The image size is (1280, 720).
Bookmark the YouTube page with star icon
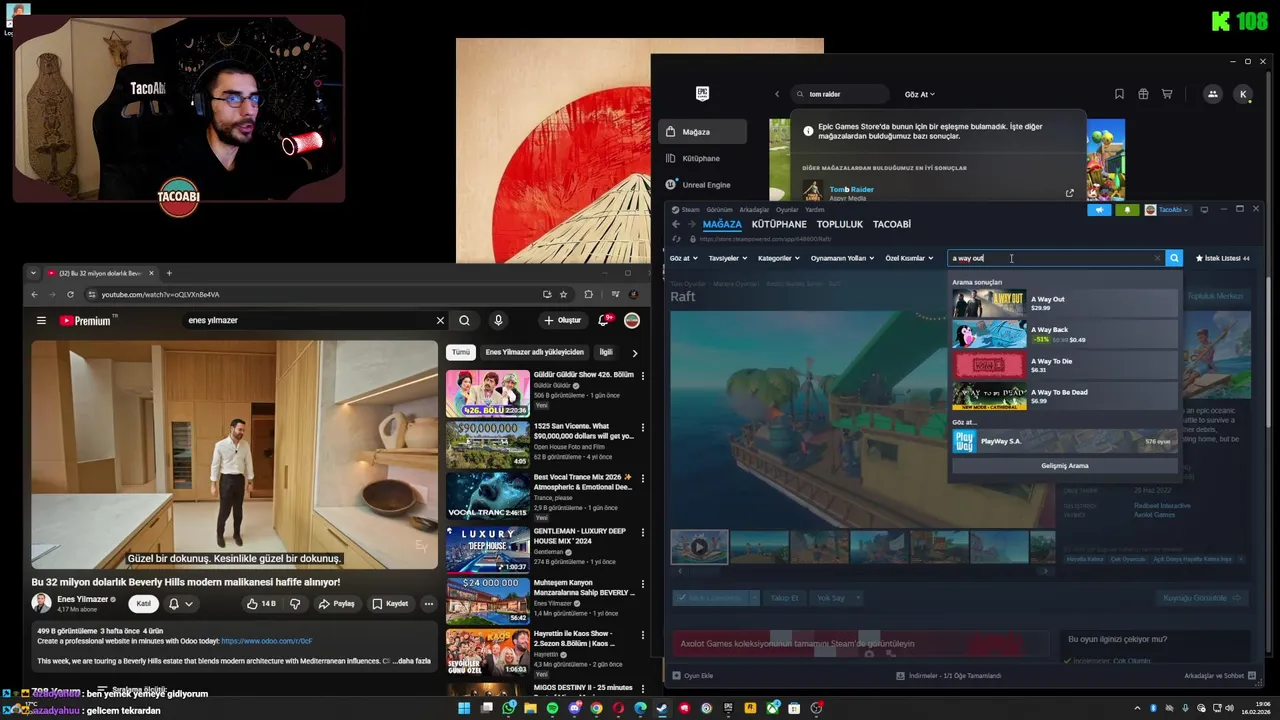point(564,294)
